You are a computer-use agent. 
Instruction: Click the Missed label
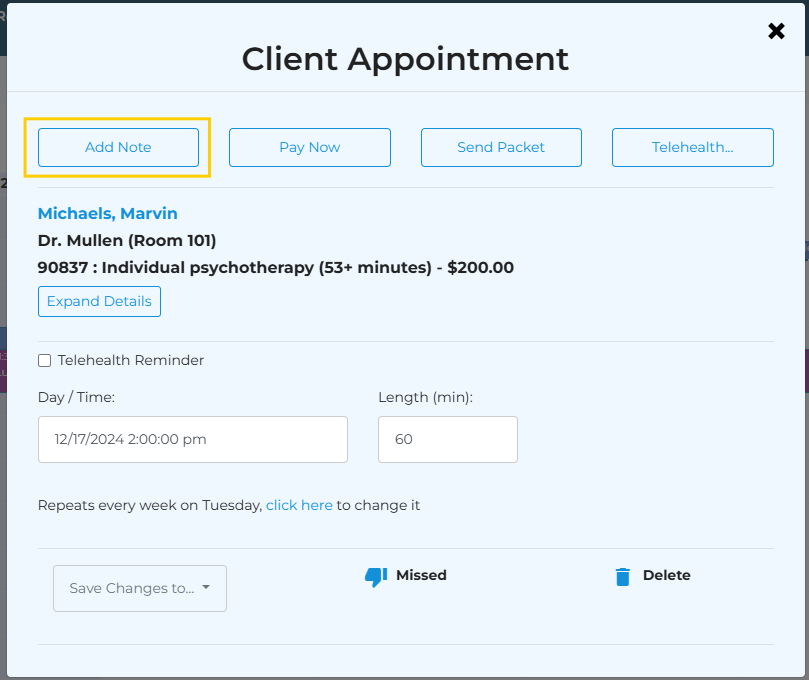[x=421, y=575]
